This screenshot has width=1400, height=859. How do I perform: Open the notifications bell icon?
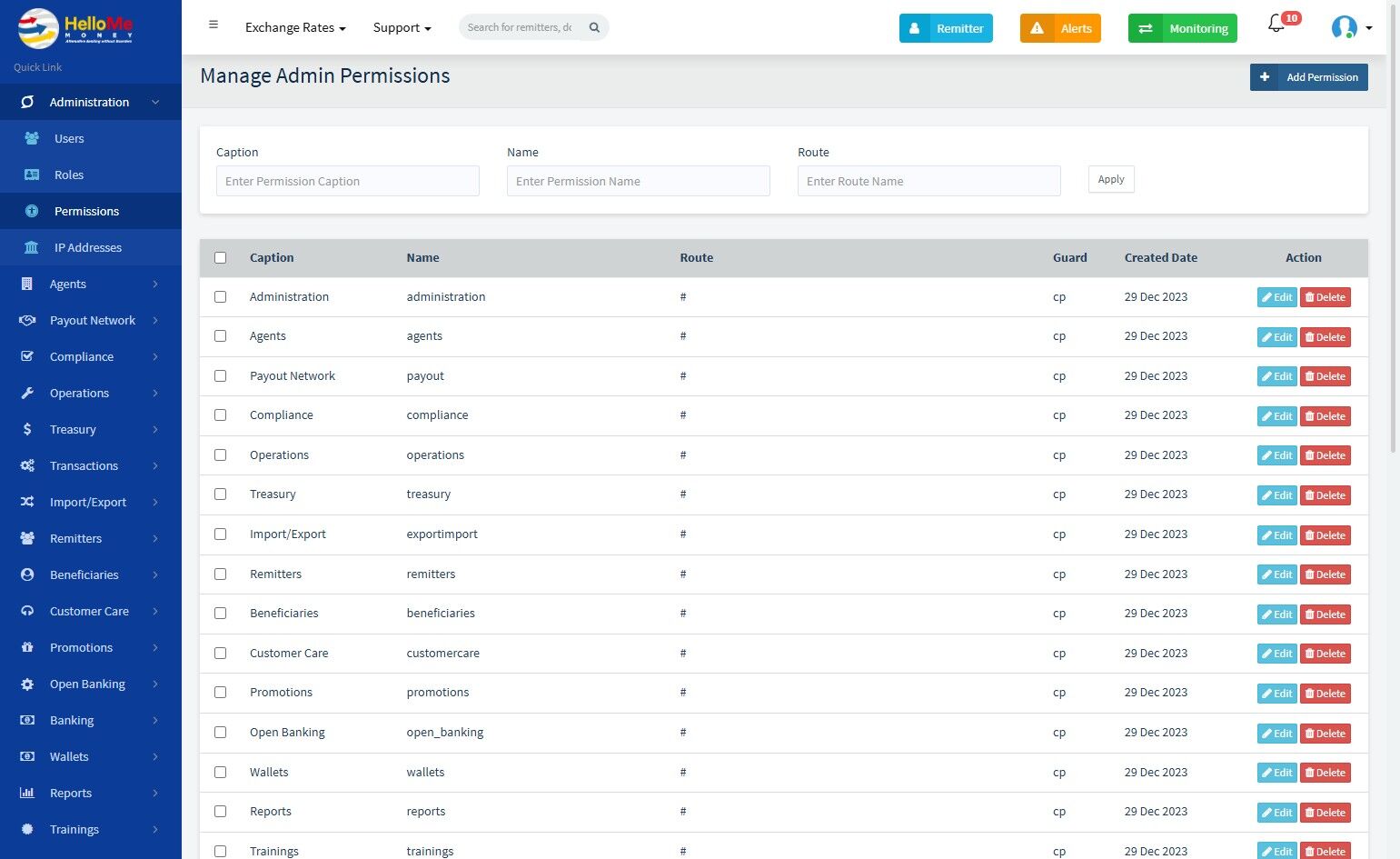tap(1276, 24)
